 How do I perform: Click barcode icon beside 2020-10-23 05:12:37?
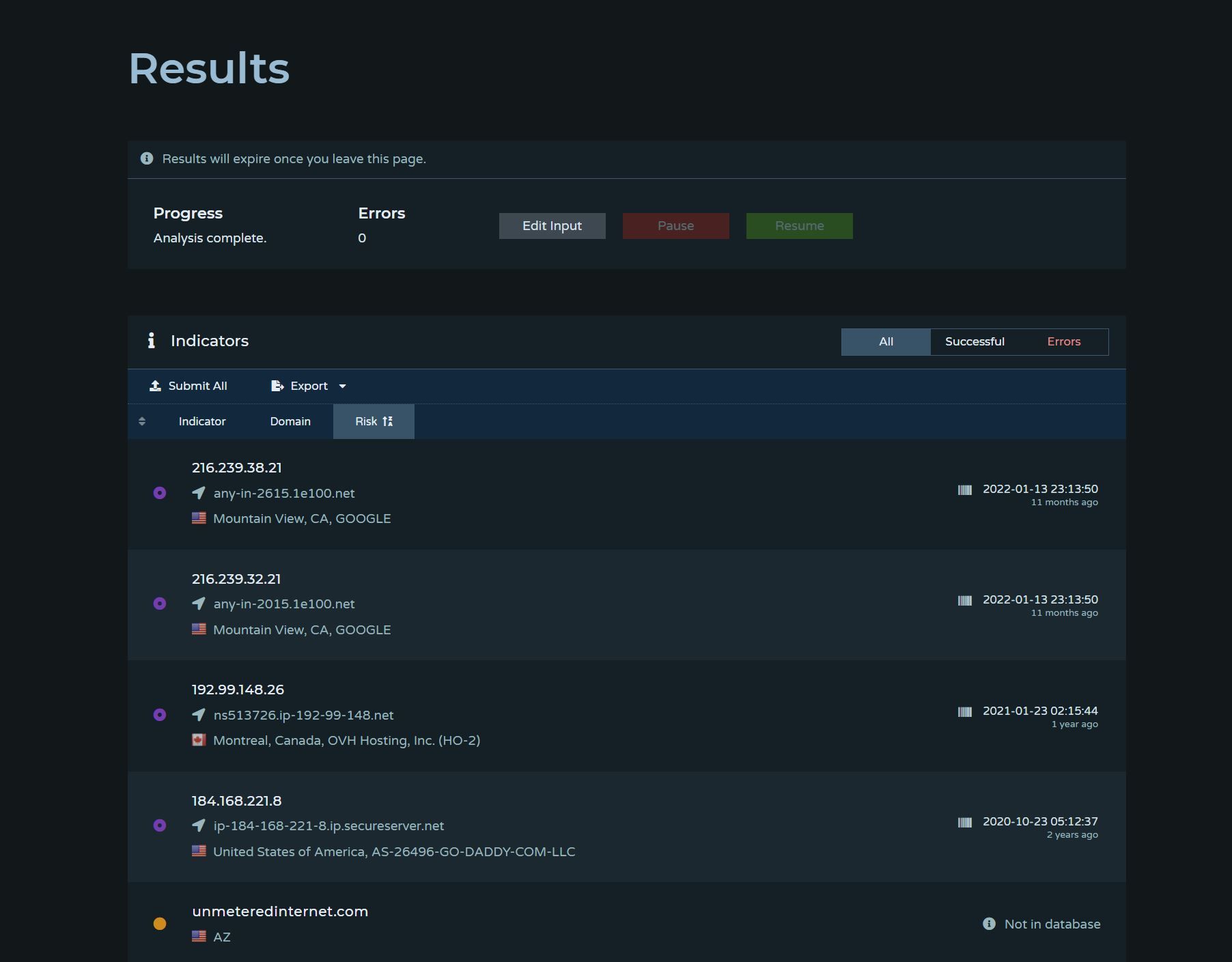click(965, 823)
